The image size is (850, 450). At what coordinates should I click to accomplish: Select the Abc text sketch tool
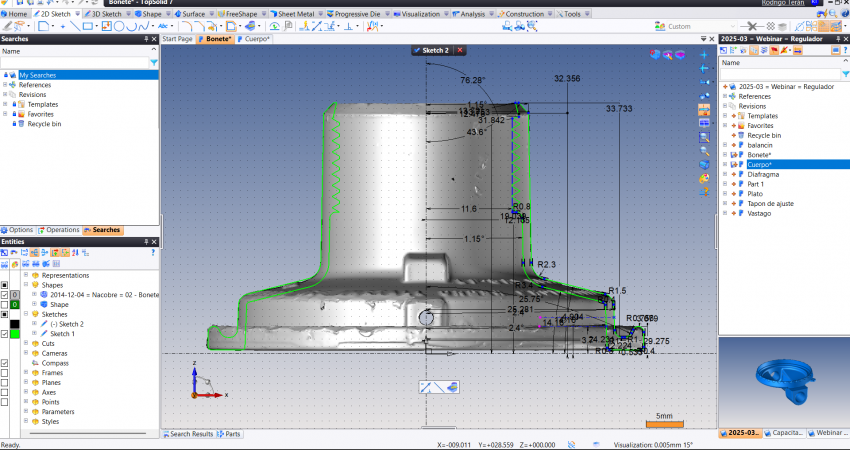(163, 26)
